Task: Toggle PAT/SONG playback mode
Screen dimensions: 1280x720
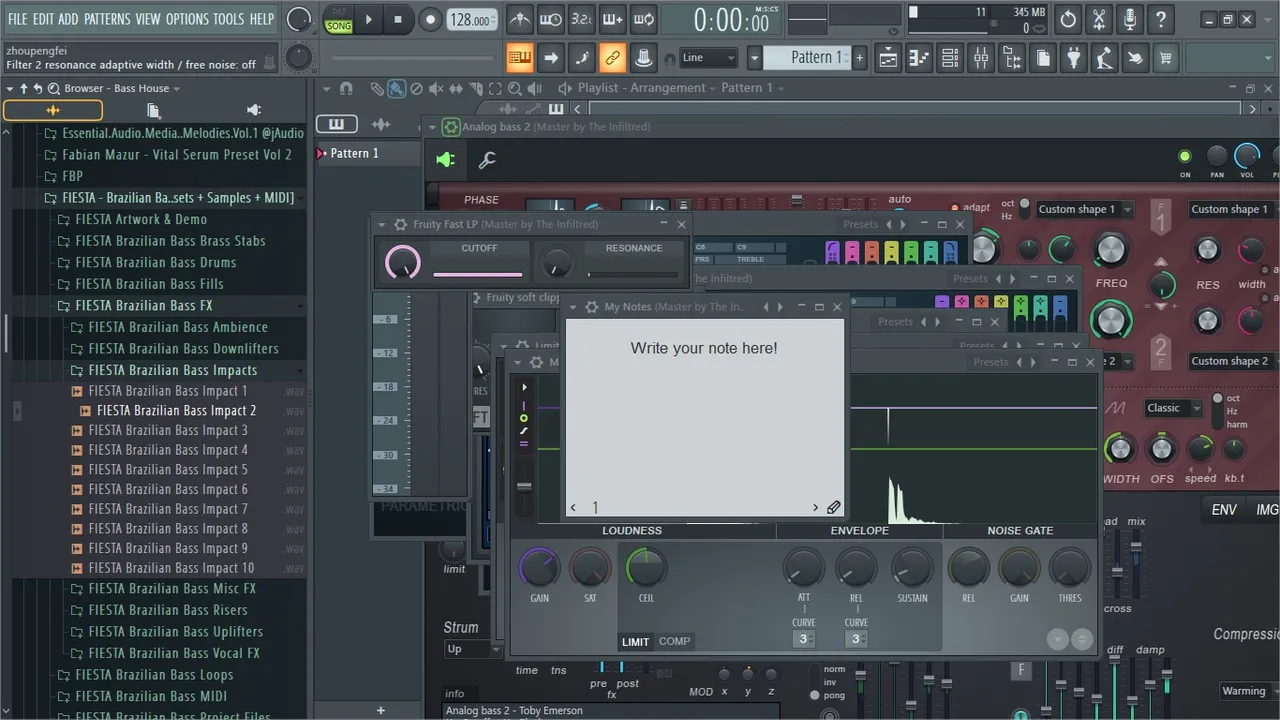Action: tap(339, 19)
